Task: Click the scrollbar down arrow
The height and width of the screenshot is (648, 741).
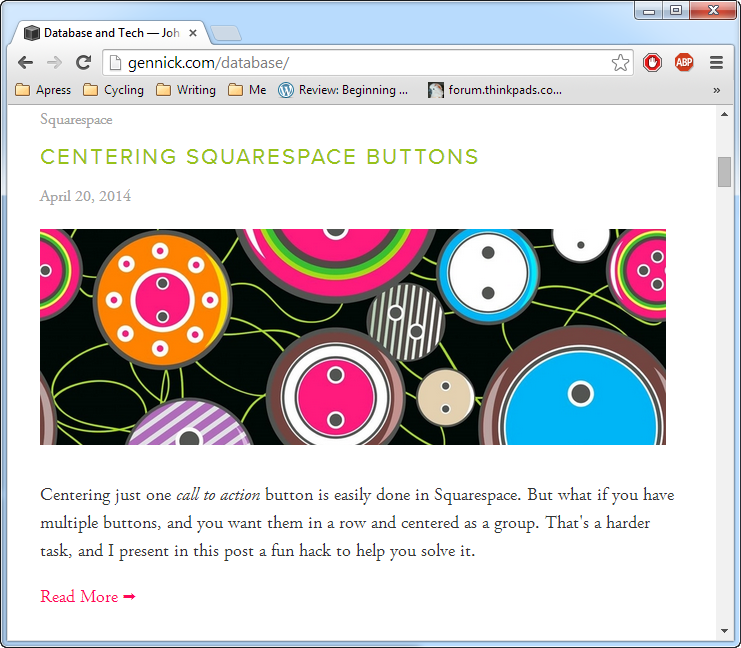Action: [x=724, y=631]
